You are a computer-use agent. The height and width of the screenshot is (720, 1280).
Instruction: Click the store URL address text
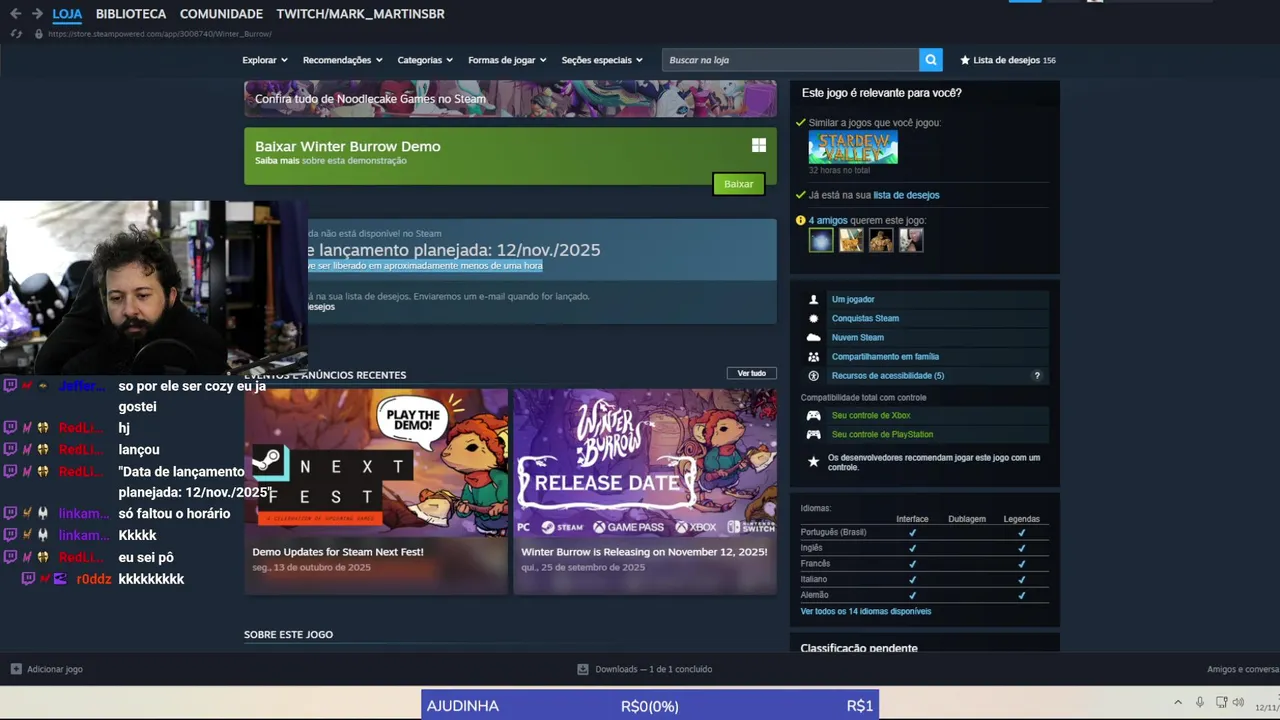tap(160, 34)
